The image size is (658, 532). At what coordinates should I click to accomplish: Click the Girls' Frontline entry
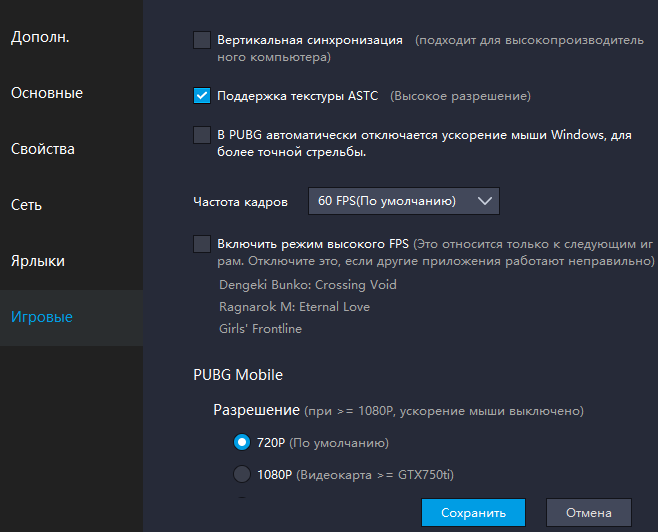pyautogui.click(x=260, y=329)
